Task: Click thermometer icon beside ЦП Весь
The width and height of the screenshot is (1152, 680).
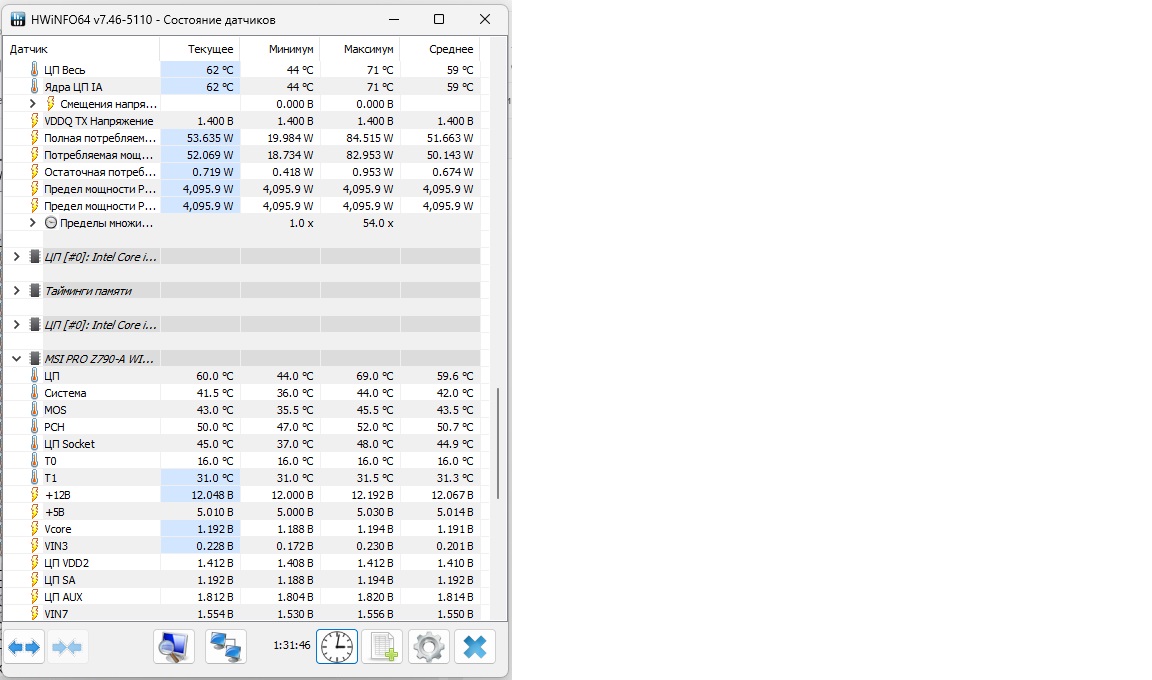Action: click(x=35, y=69)
